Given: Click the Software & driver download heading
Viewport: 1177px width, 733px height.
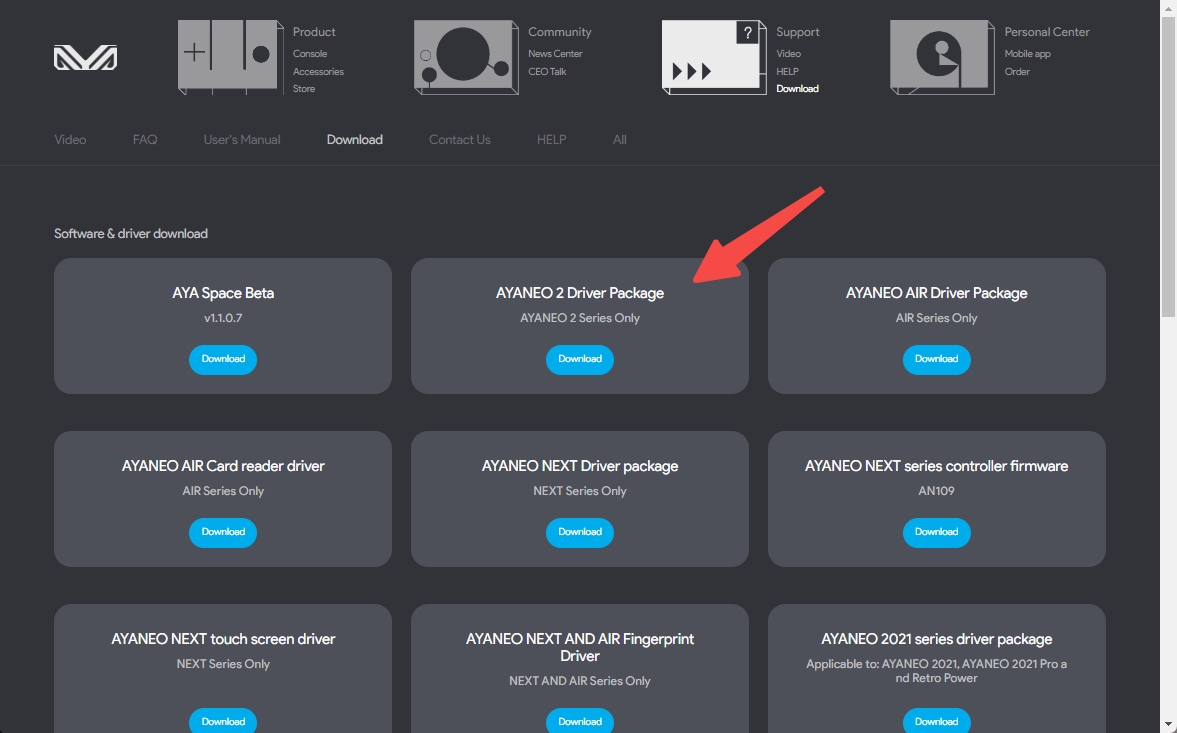Looking at the screenshot, I should [x=131, y=233].
